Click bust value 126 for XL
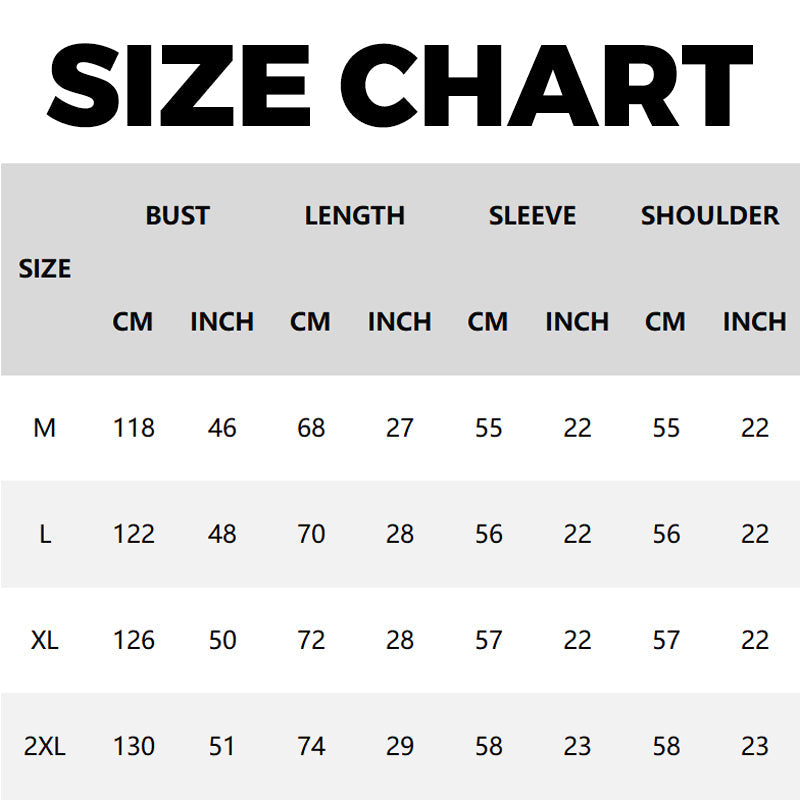The width and height of the screenshot is (800, 800). point(133,640)
